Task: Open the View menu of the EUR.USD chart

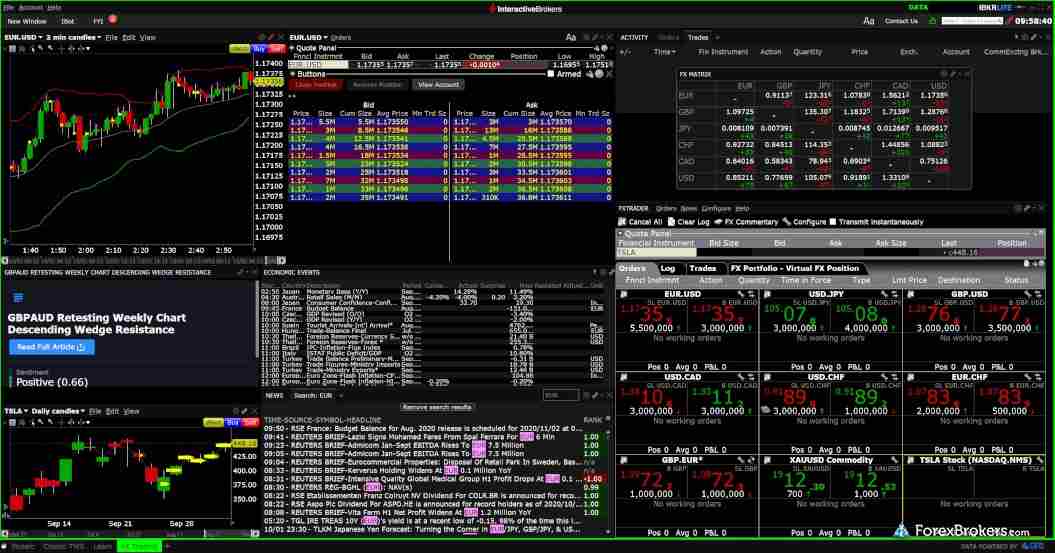Action: point(148,38)
